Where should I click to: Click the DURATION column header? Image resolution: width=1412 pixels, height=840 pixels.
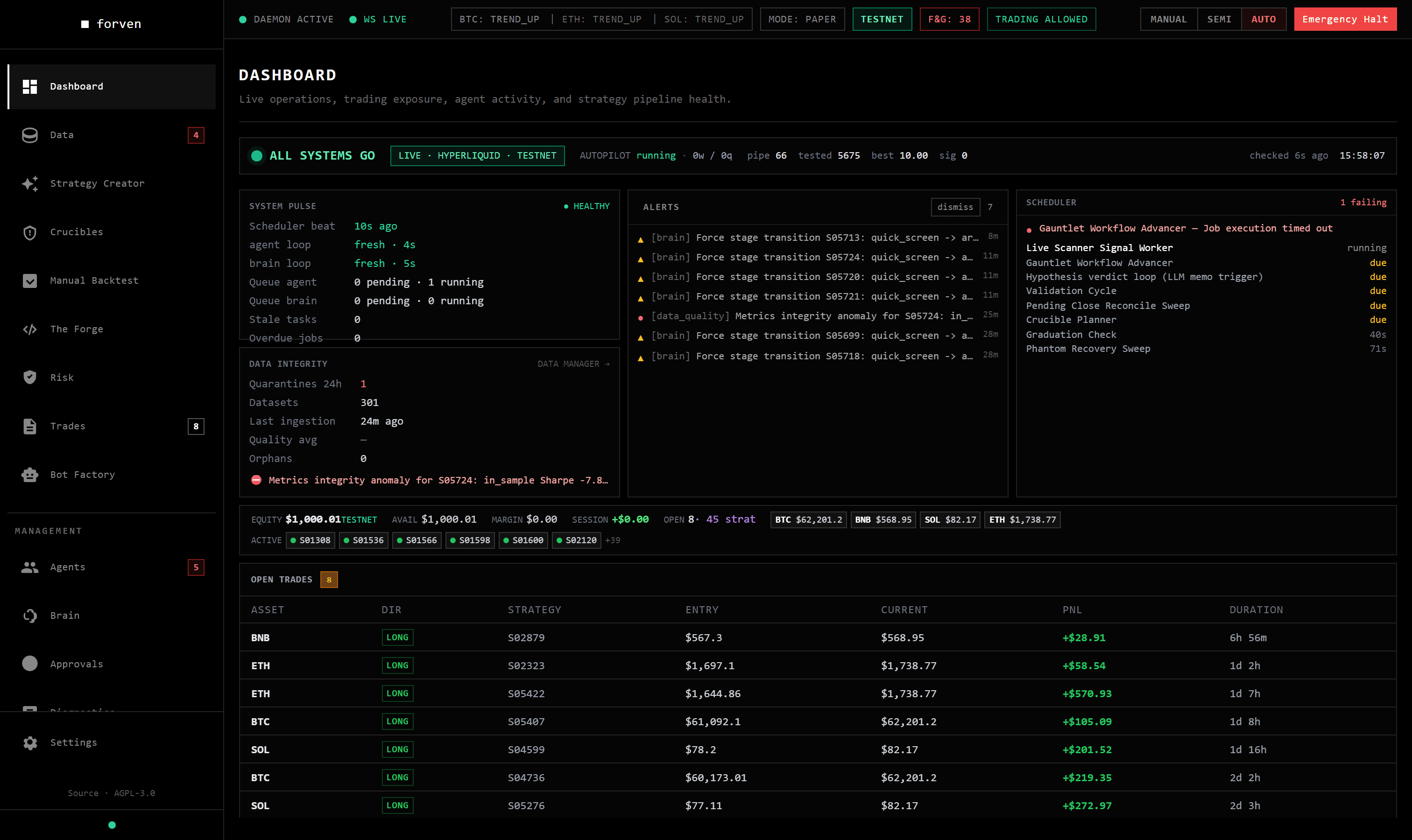coord(1256,610)
